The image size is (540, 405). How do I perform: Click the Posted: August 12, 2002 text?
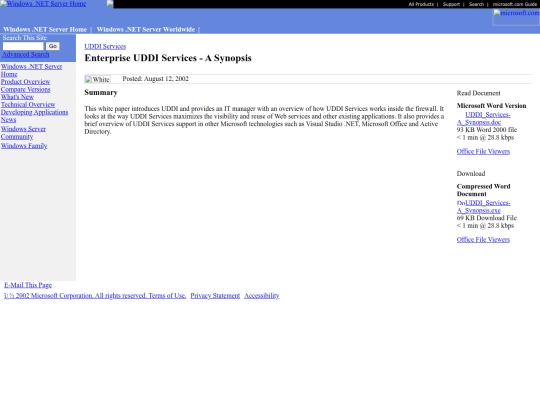156,79
